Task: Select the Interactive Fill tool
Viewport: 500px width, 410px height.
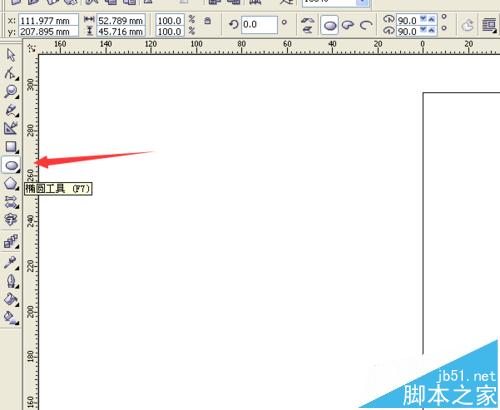Action: coord(11,318)
